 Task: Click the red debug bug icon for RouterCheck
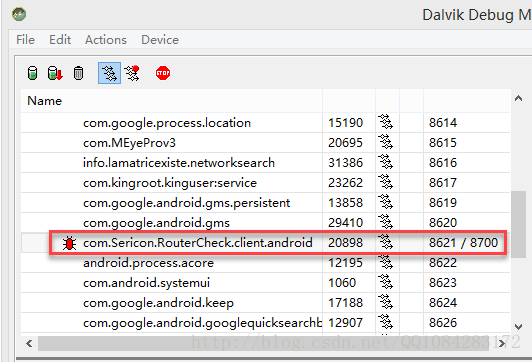coord(70,243)
